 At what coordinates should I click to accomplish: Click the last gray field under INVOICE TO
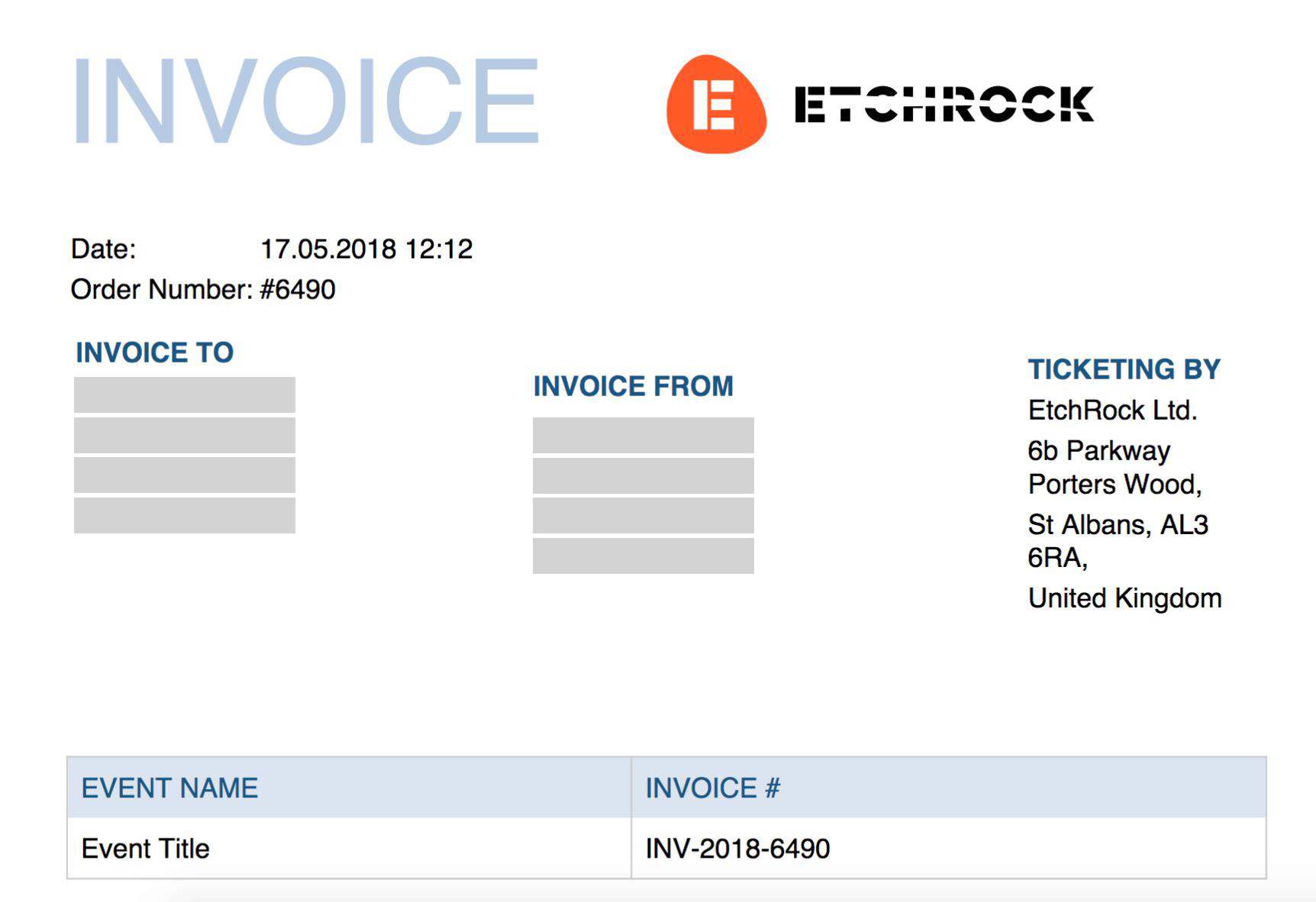tap(185, 515)
